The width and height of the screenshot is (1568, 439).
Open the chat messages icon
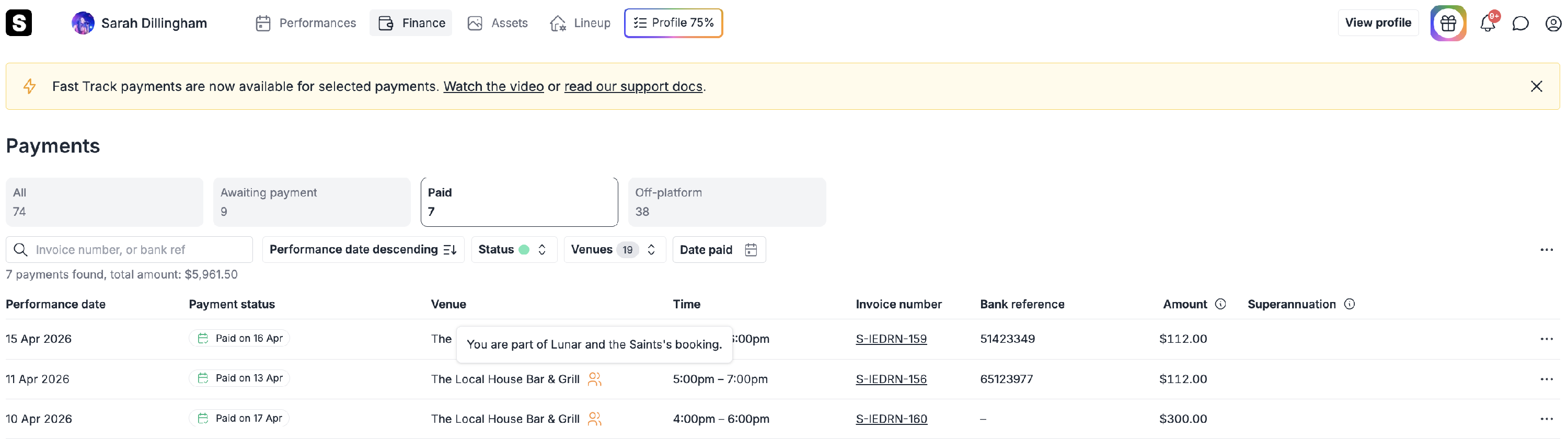[1520, 23]
